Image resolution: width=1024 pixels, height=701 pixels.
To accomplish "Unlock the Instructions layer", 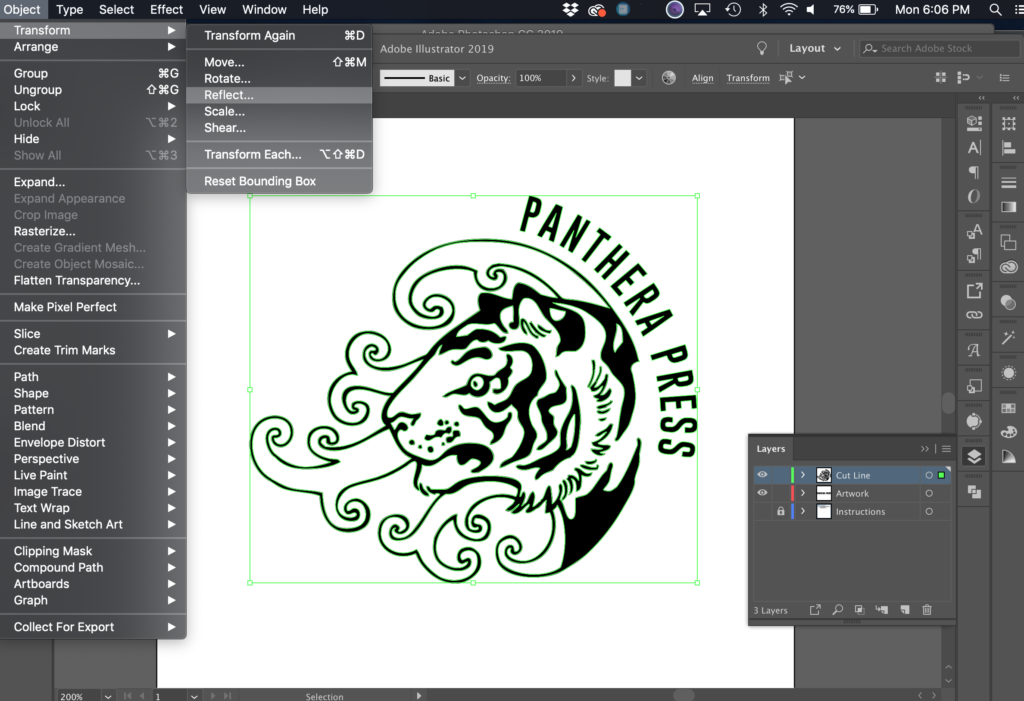I will (x=780, y=512).
